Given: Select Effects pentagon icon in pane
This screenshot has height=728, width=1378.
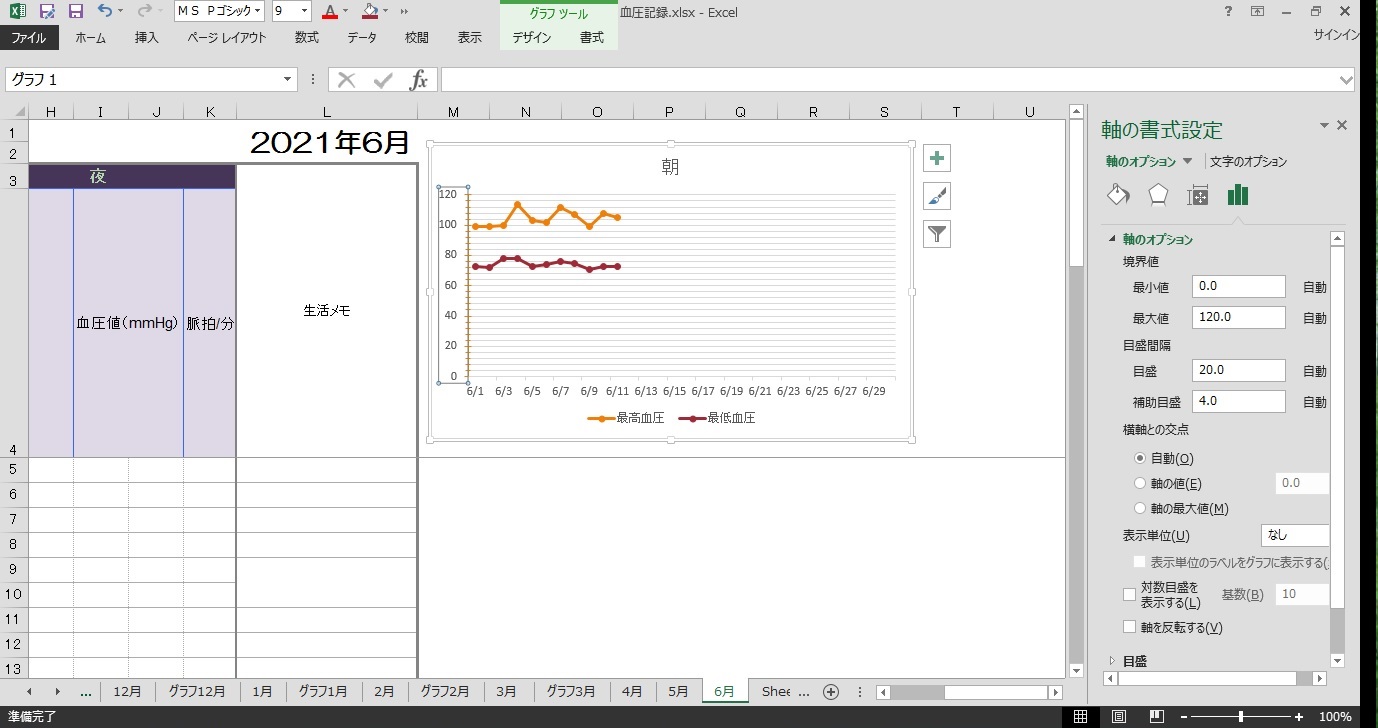Looking at the screenshot, I should (x=1158, y=194).
